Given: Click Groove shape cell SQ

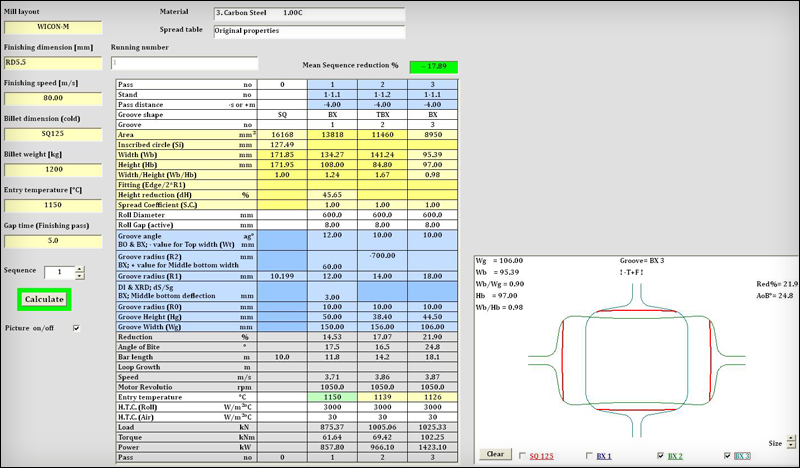Looking at the screenshot, I should coord(282,115).
